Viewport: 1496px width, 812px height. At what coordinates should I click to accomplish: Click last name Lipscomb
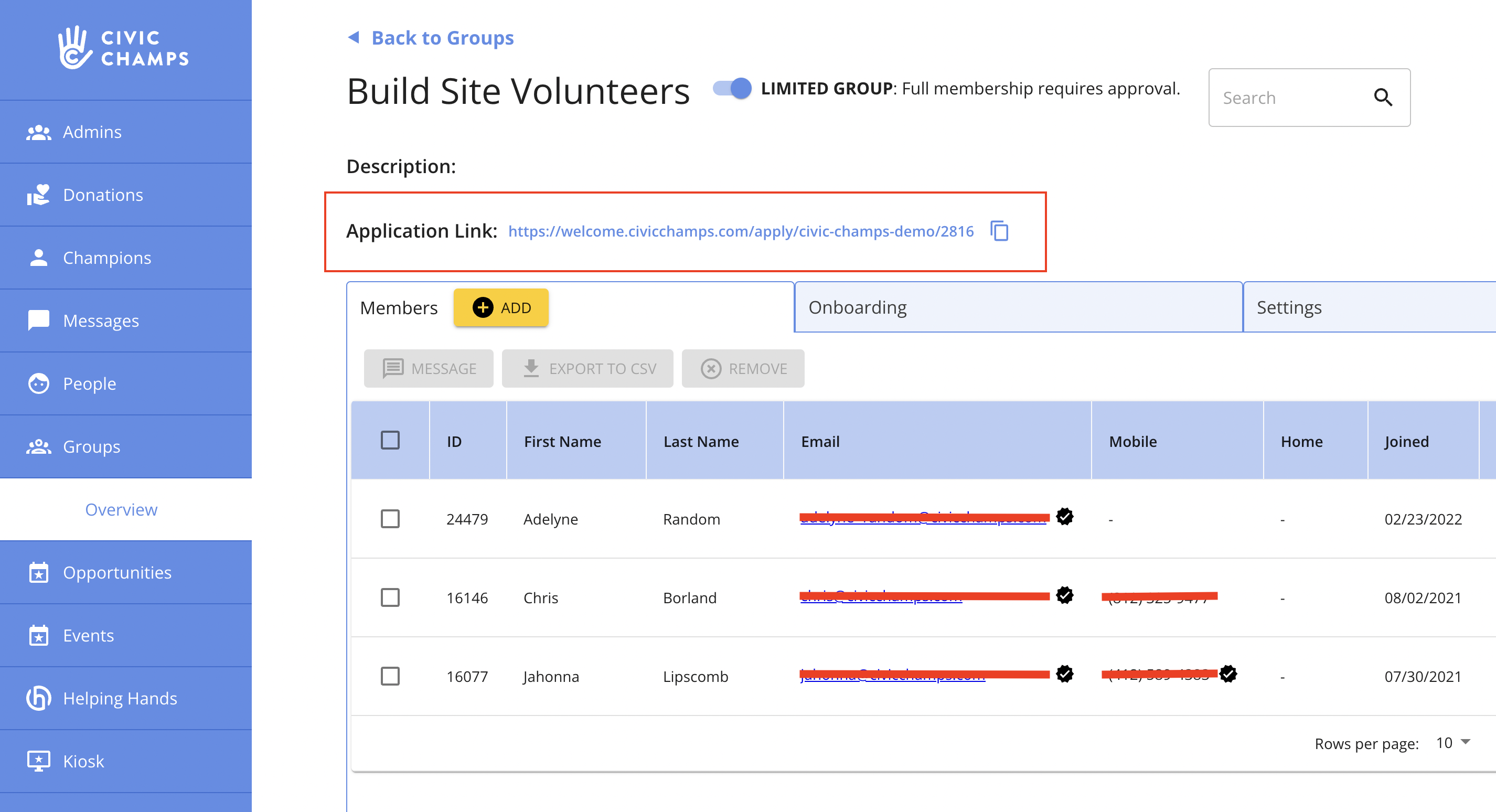695,677
